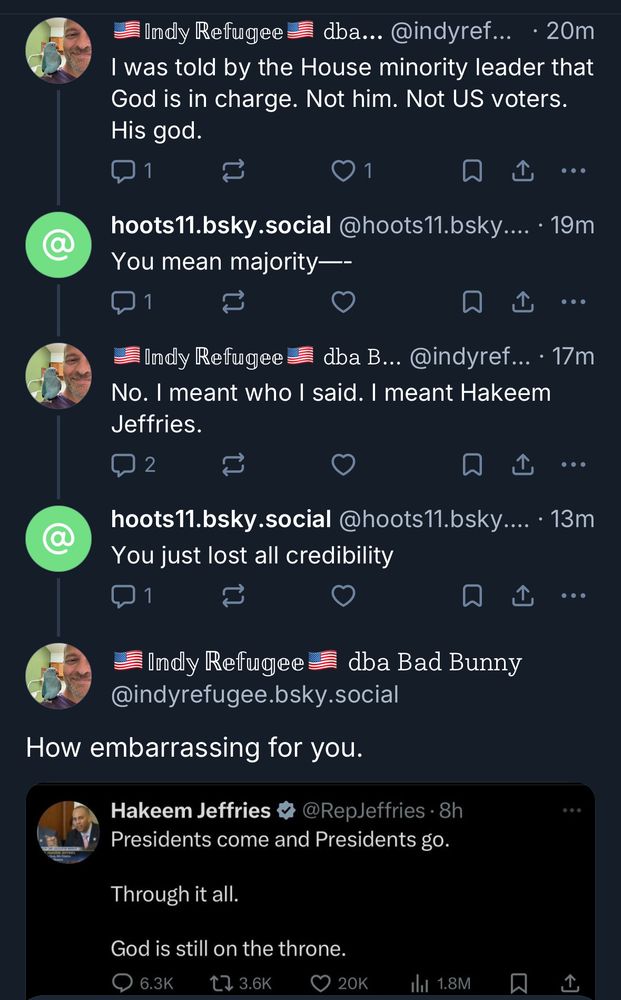Image resolution: width=621 pixels, height=1000 pixels.
Task: Open the hoots11.bsky.social green avatar at 19m
Action: tap(58, 244)
